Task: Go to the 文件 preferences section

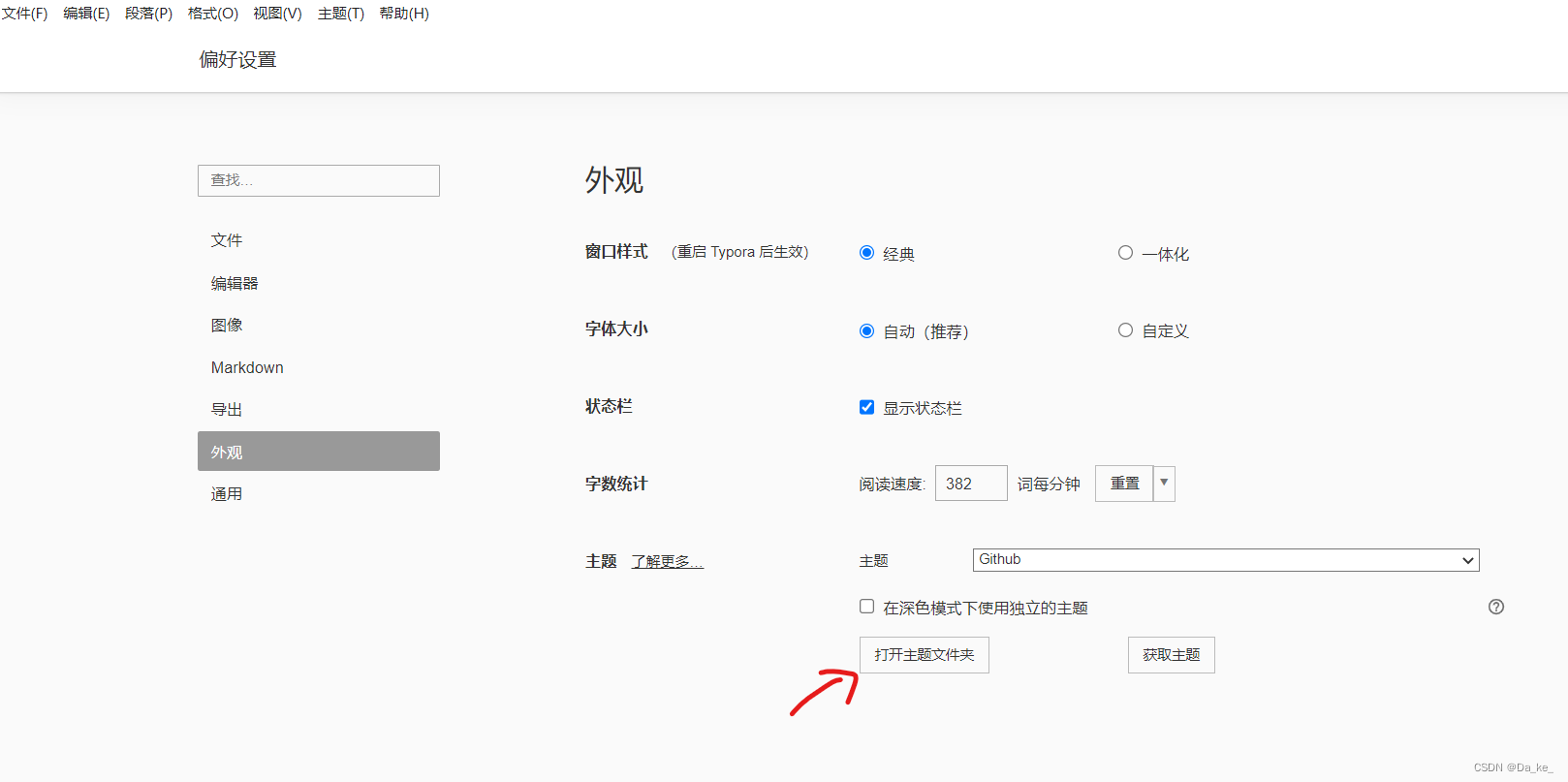Action: click(319, 240)
